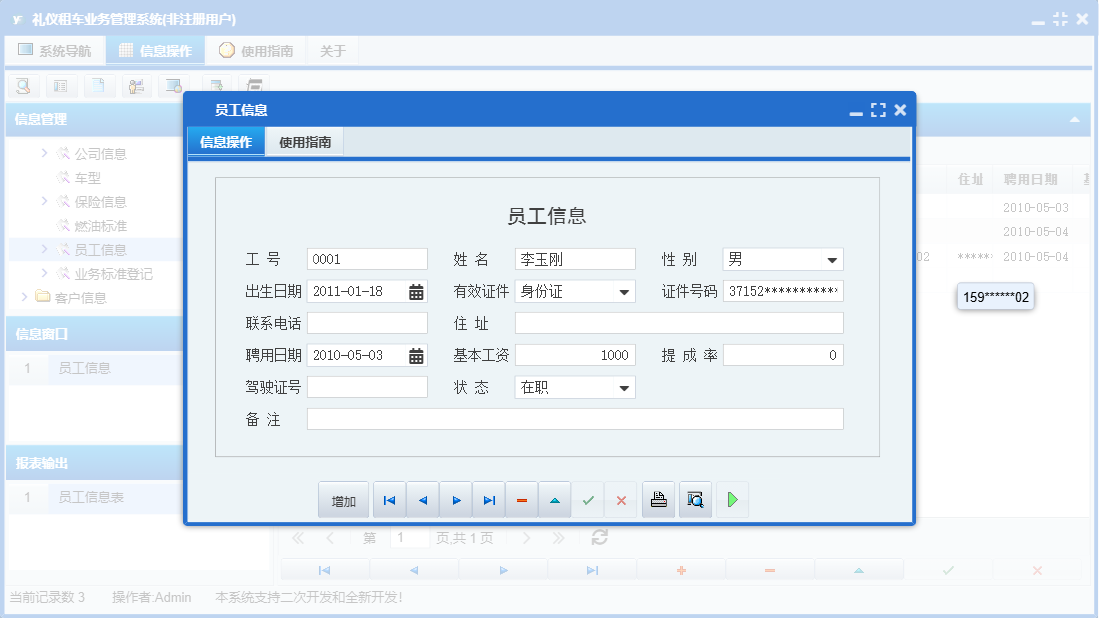
Task: Select the 系统导航 ribbon tab
Action: tap(55, 49)
